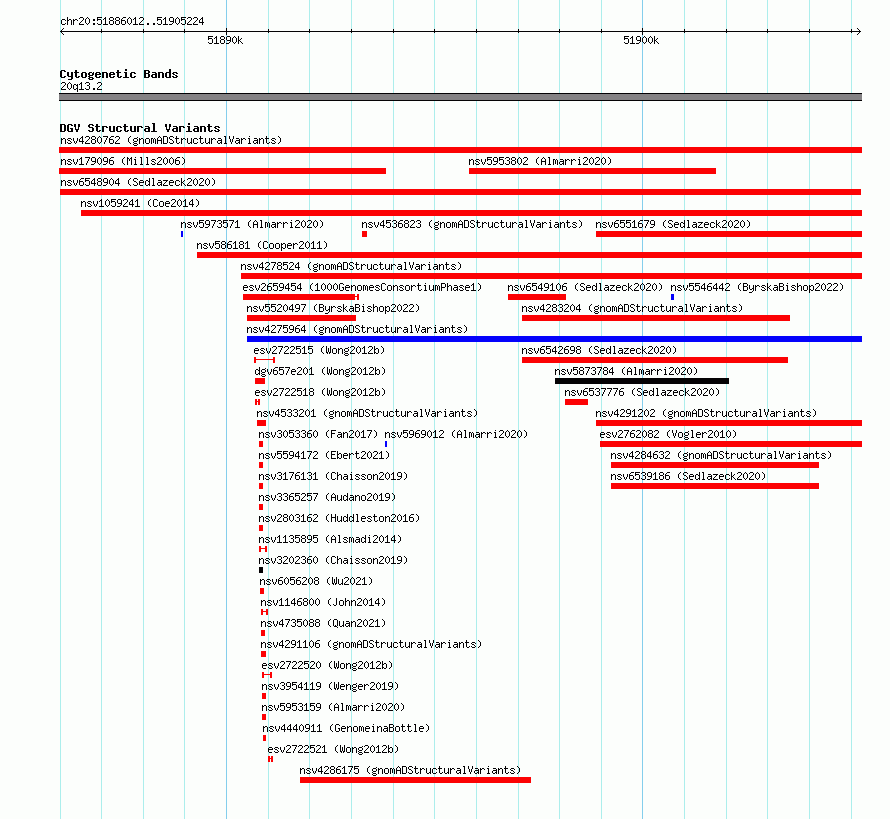Open esv2722515 (Wong2012b) label
The image size is (890, 819).
coord(319,350)
